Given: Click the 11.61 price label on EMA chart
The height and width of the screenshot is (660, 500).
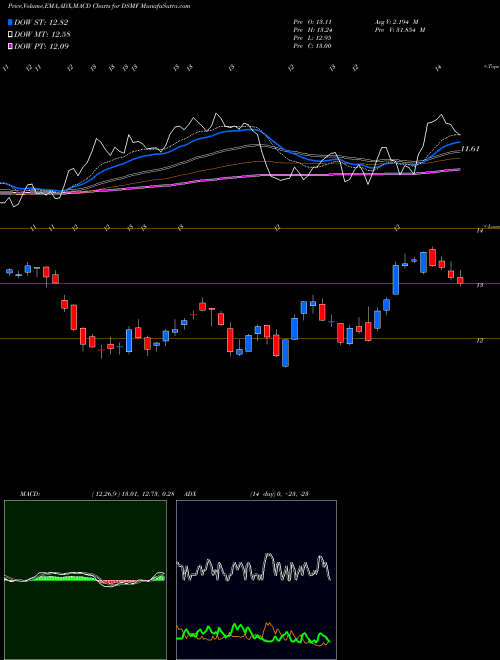Looking at the screenshot, I should (471, 149).
